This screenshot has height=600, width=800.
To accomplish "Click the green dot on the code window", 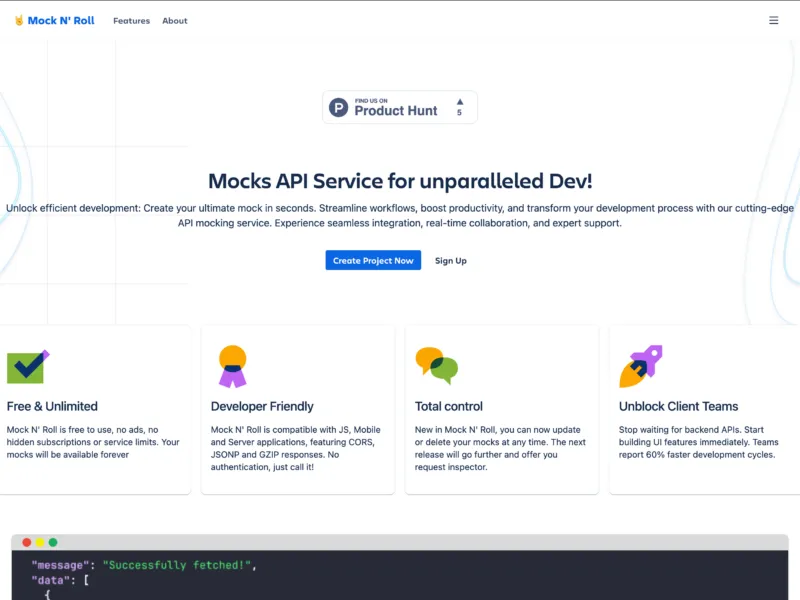I will tap(53, 542).
